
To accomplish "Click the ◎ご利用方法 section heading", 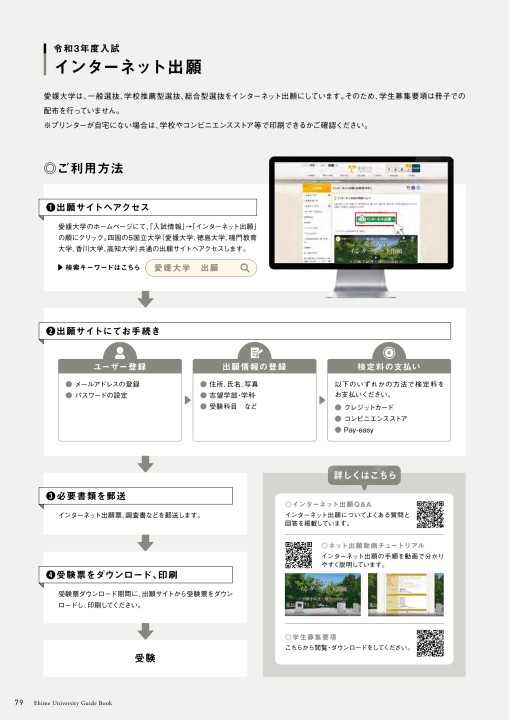I will [x=84, y=169].
